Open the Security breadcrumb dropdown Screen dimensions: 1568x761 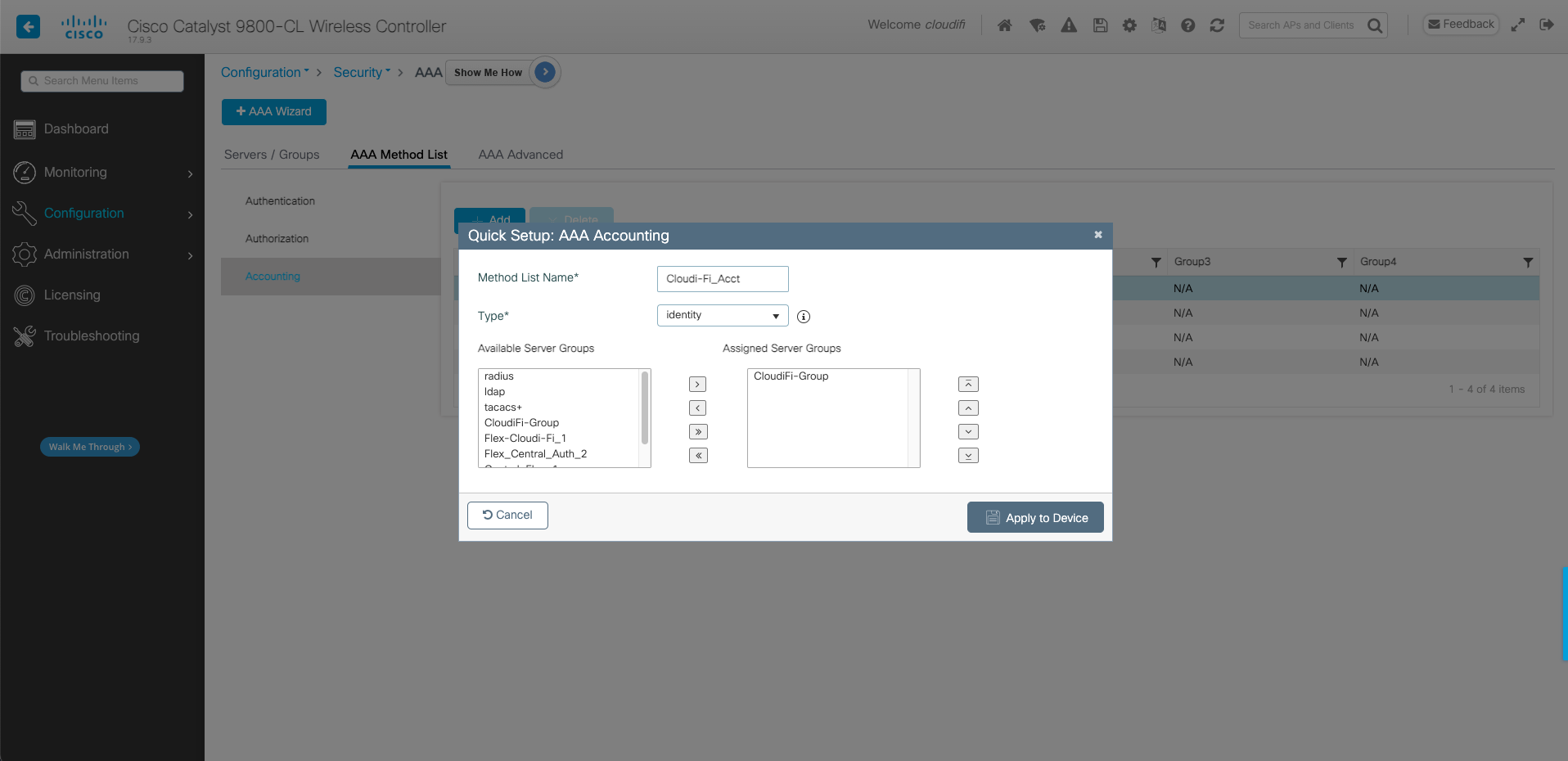tap(362, 73)
